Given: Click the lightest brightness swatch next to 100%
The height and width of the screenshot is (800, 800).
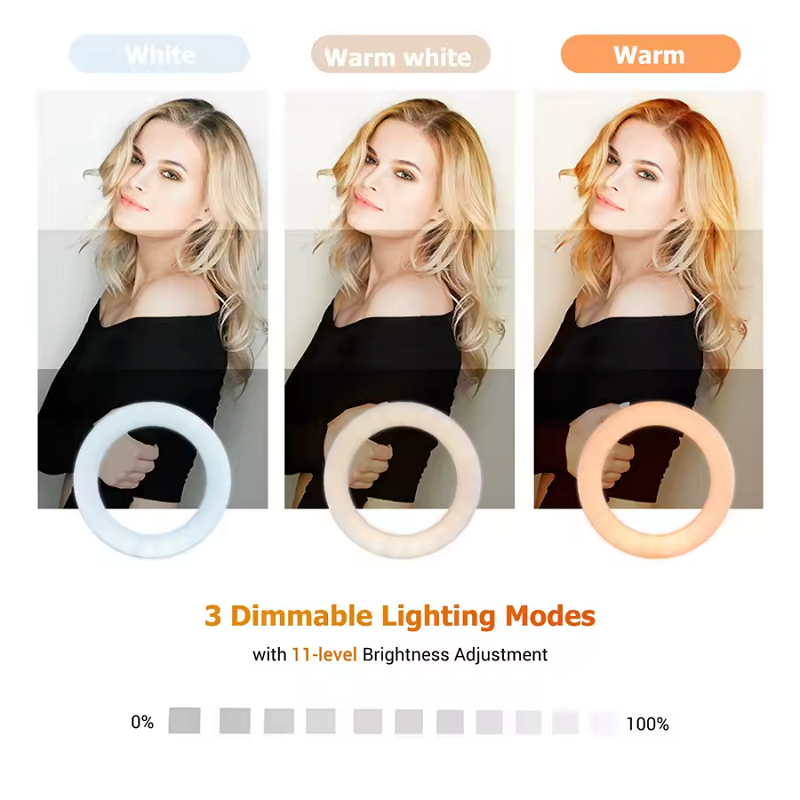Looking at the screenshot, I should pyautogui.click(x=604, y=723).
